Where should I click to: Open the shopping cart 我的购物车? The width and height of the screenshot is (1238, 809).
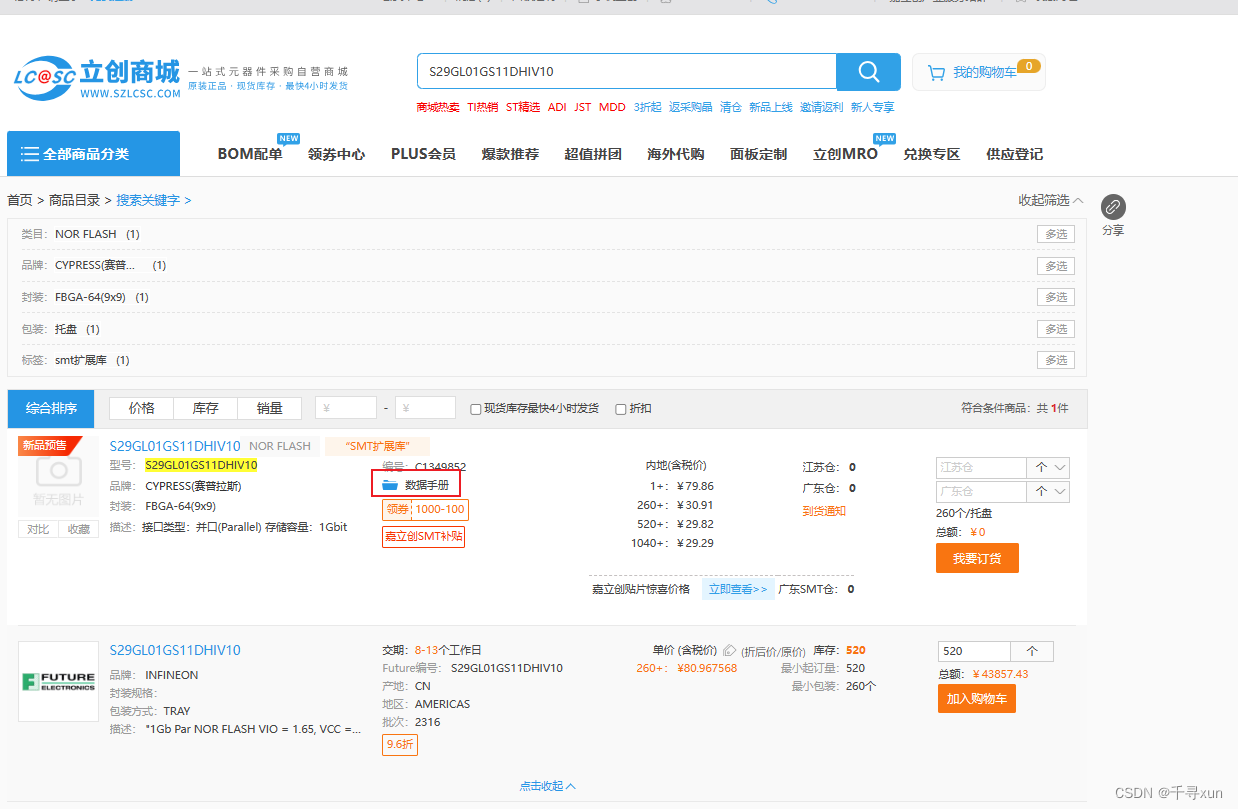(978, 72)
